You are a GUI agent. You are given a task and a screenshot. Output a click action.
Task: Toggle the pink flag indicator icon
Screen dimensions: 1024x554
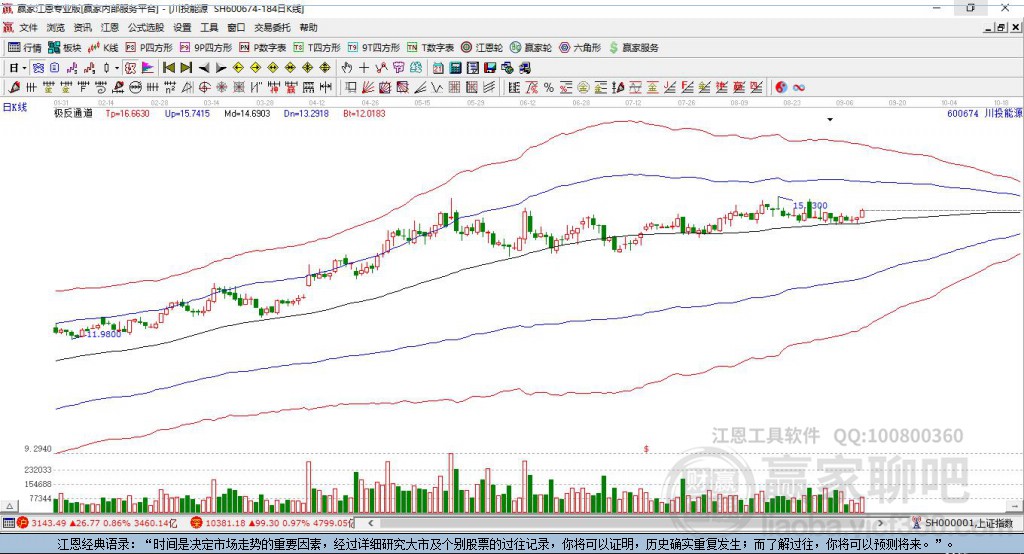point(148,68)
